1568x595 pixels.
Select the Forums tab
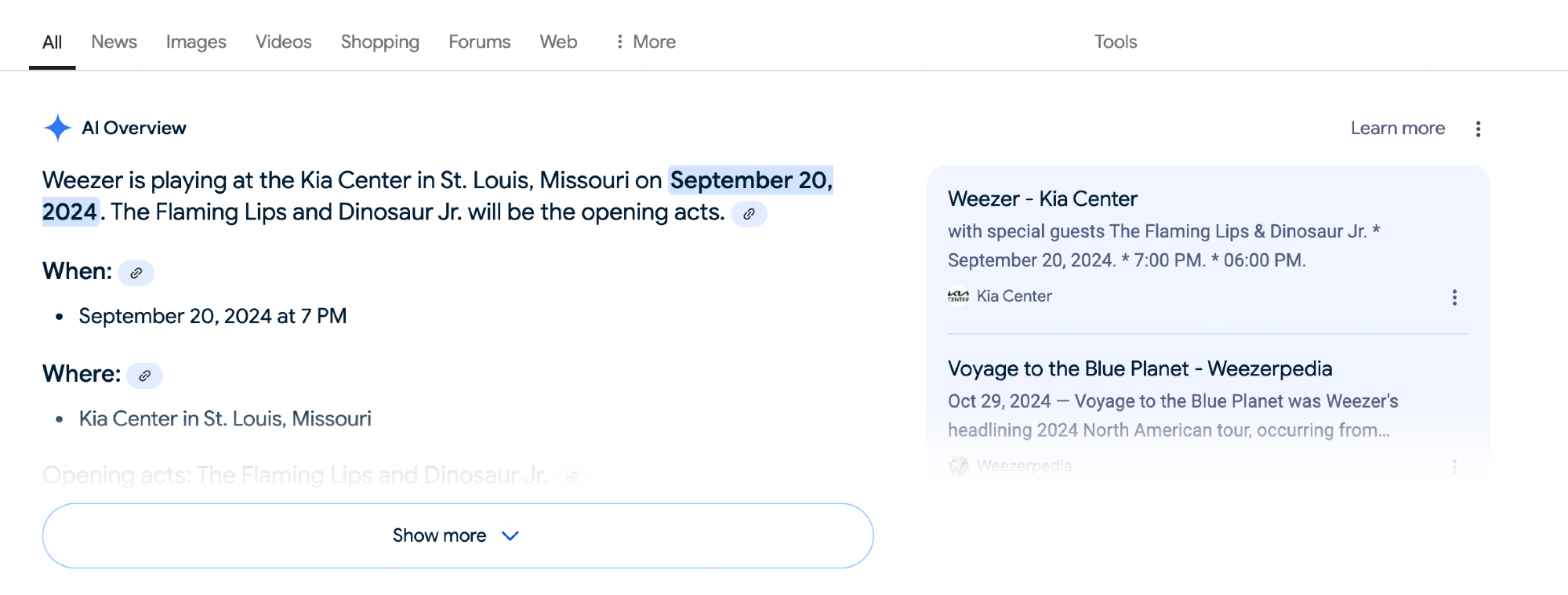pos(479,42)
